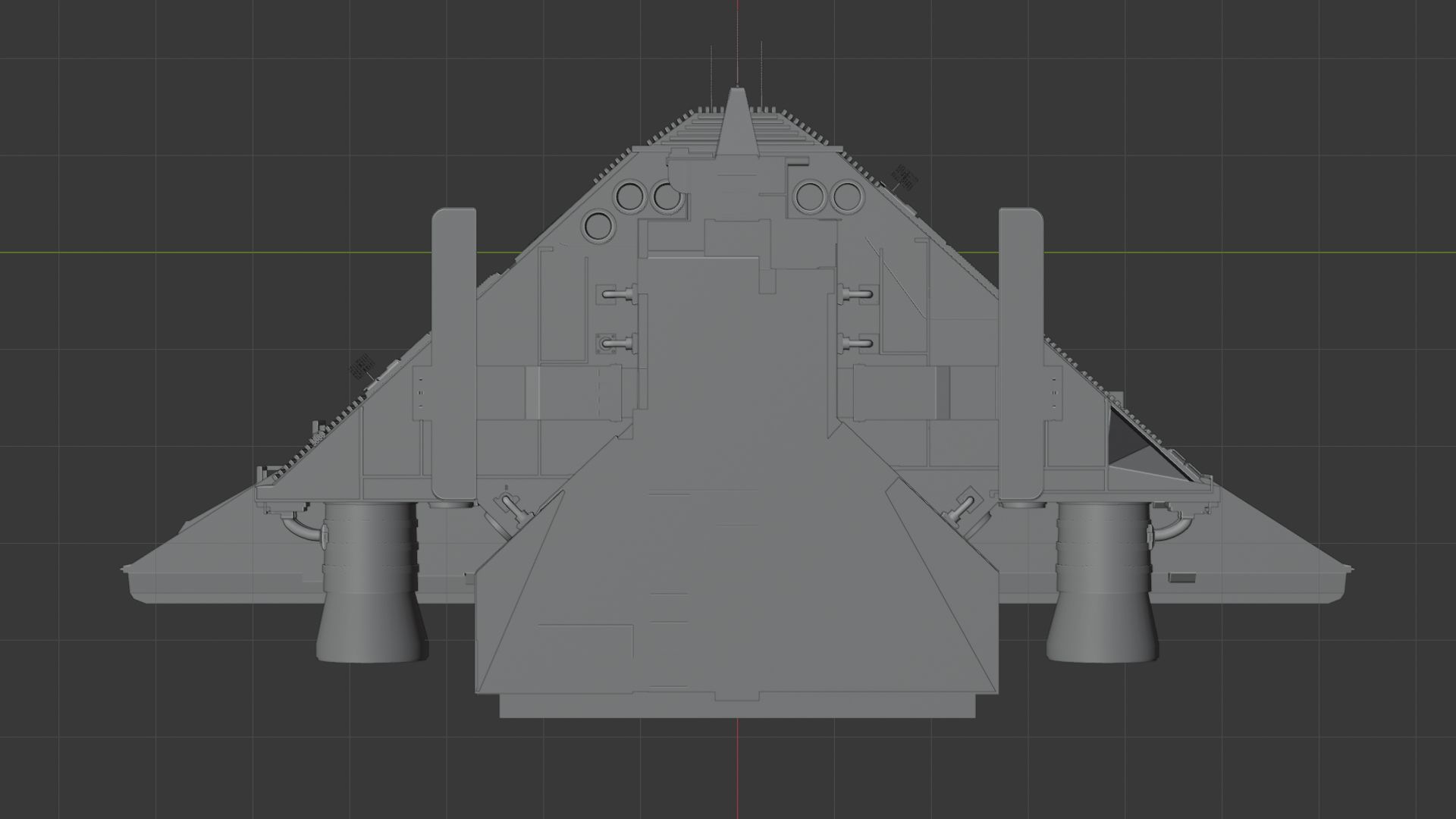Click the right vertical fin panel
Viewport: 1456px width, 819px height.
(1021, 354)
